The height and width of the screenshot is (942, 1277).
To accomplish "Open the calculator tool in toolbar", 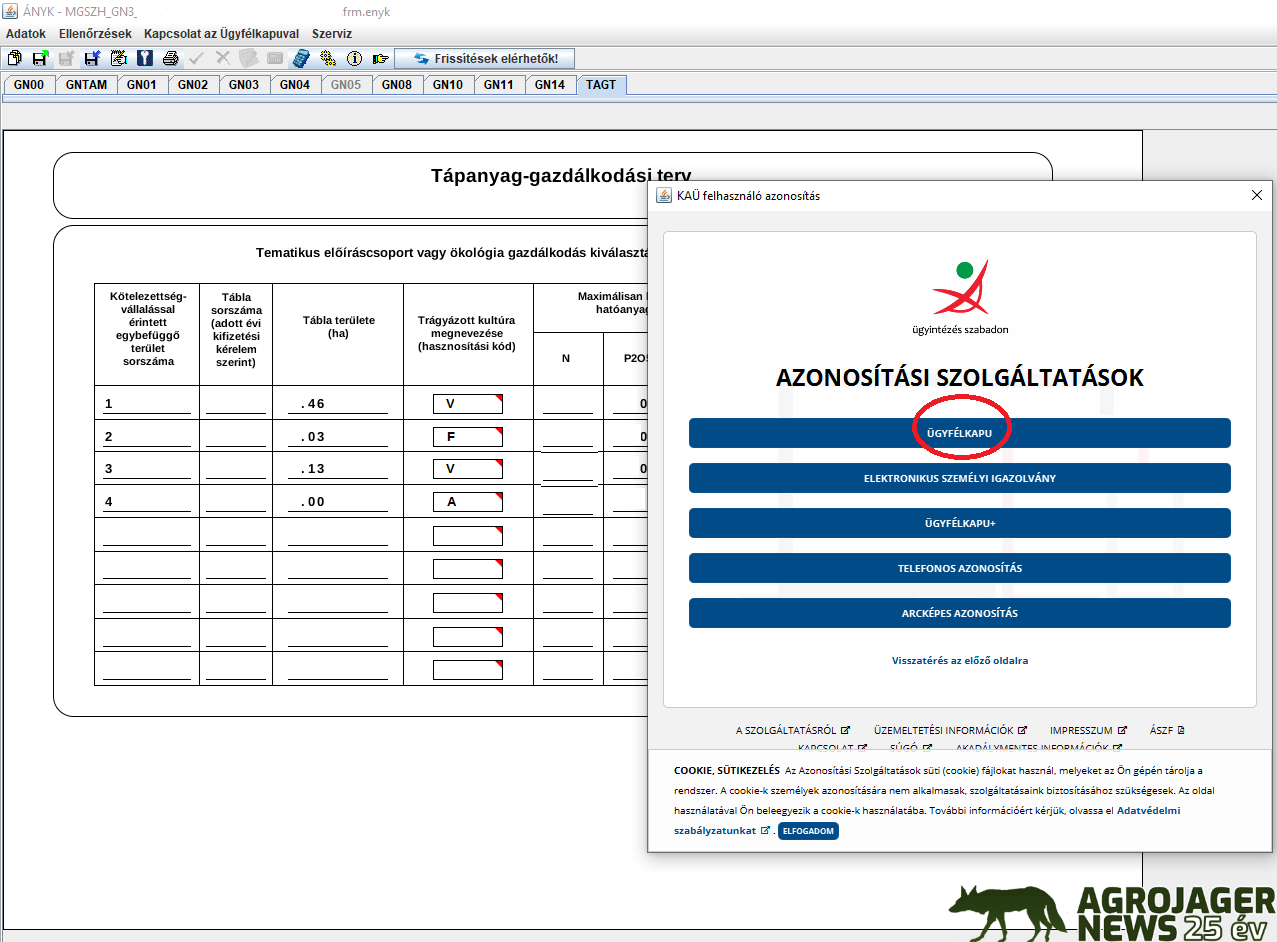I will (x=300, y=59).
